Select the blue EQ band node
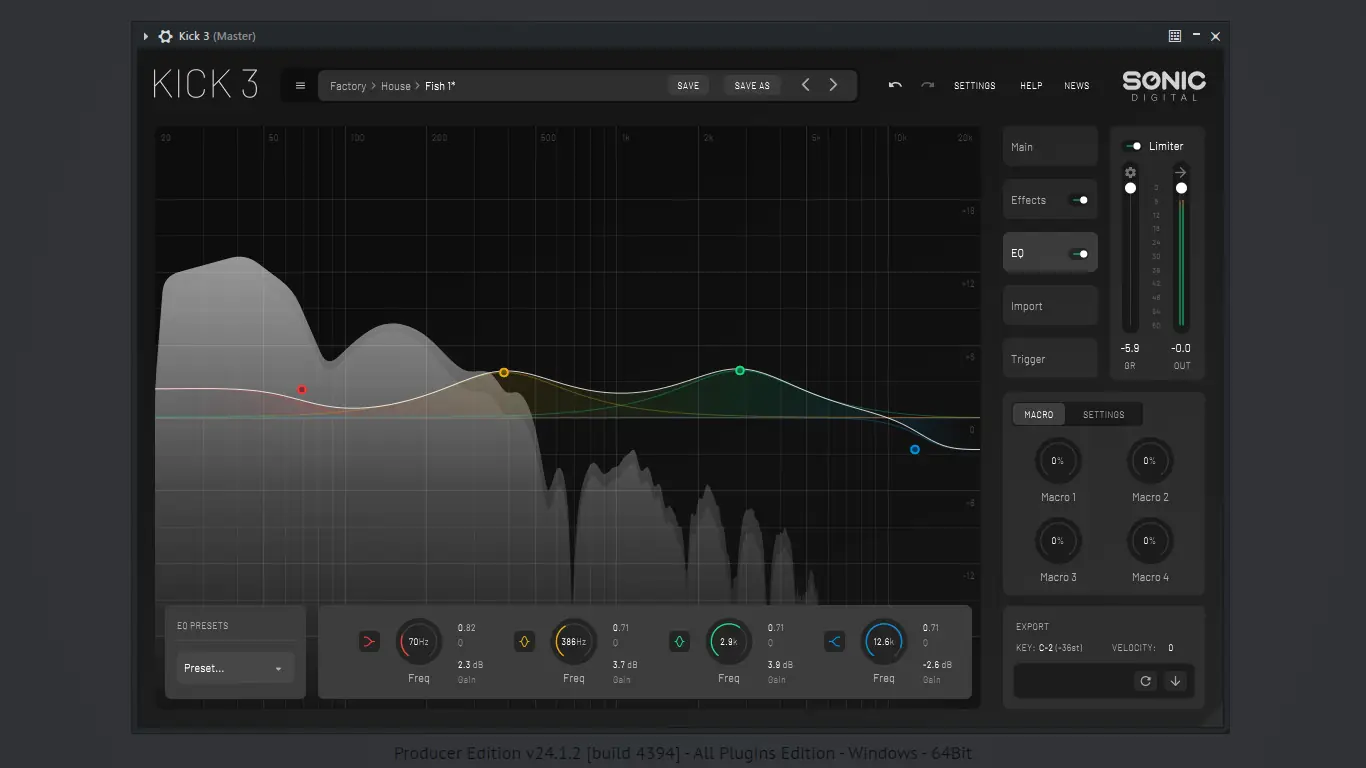1366x768 pixels. pos(915,450)
